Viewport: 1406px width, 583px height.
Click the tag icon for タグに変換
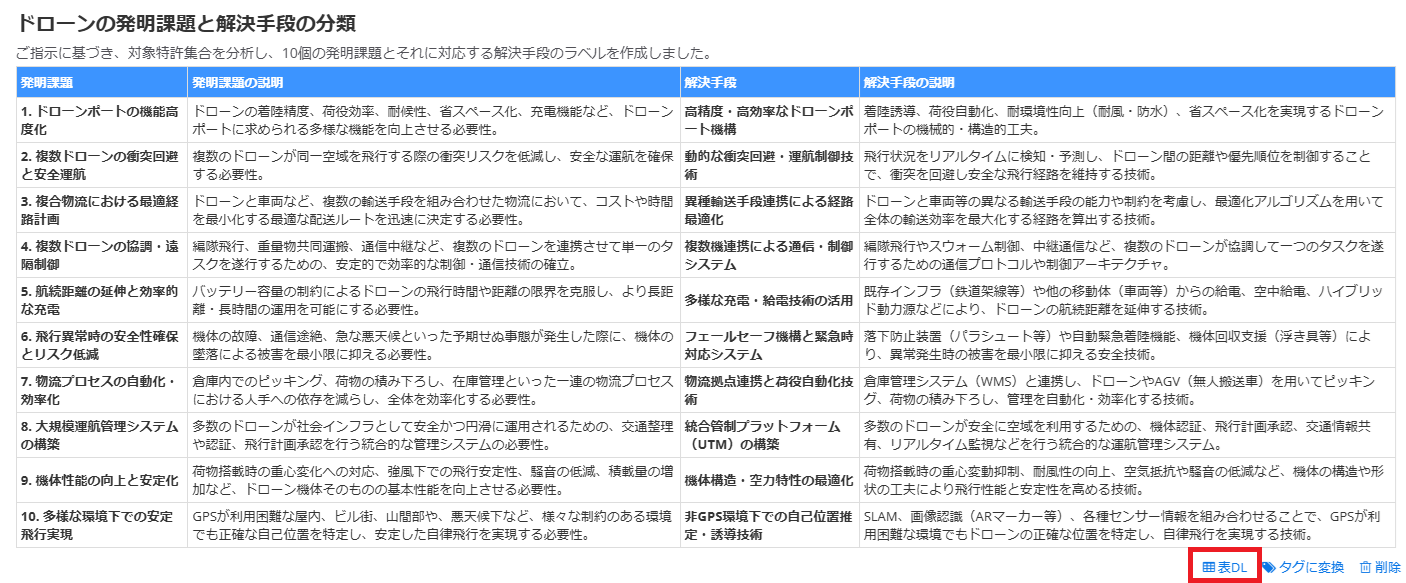1269,567
